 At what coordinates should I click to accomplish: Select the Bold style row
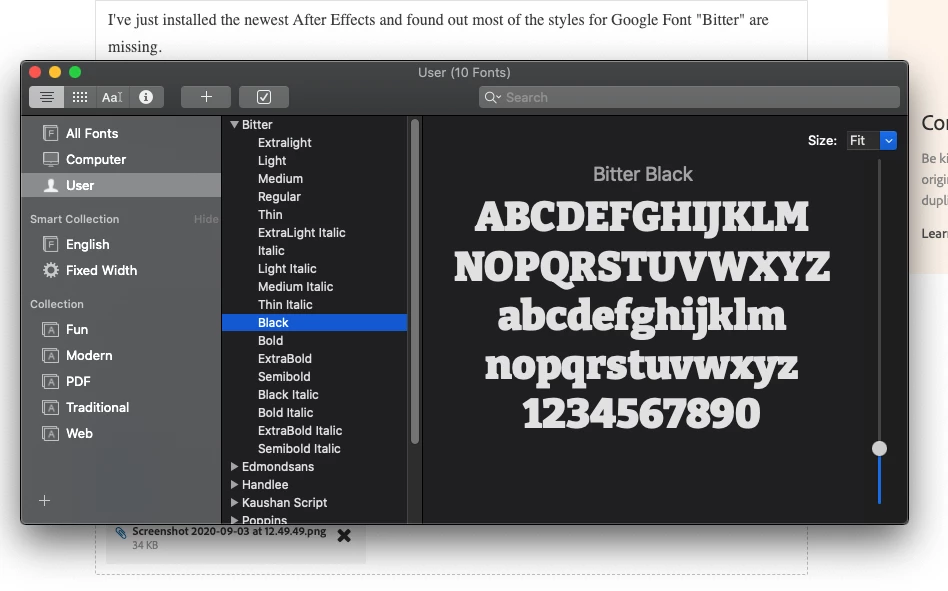tap(314, 341)
